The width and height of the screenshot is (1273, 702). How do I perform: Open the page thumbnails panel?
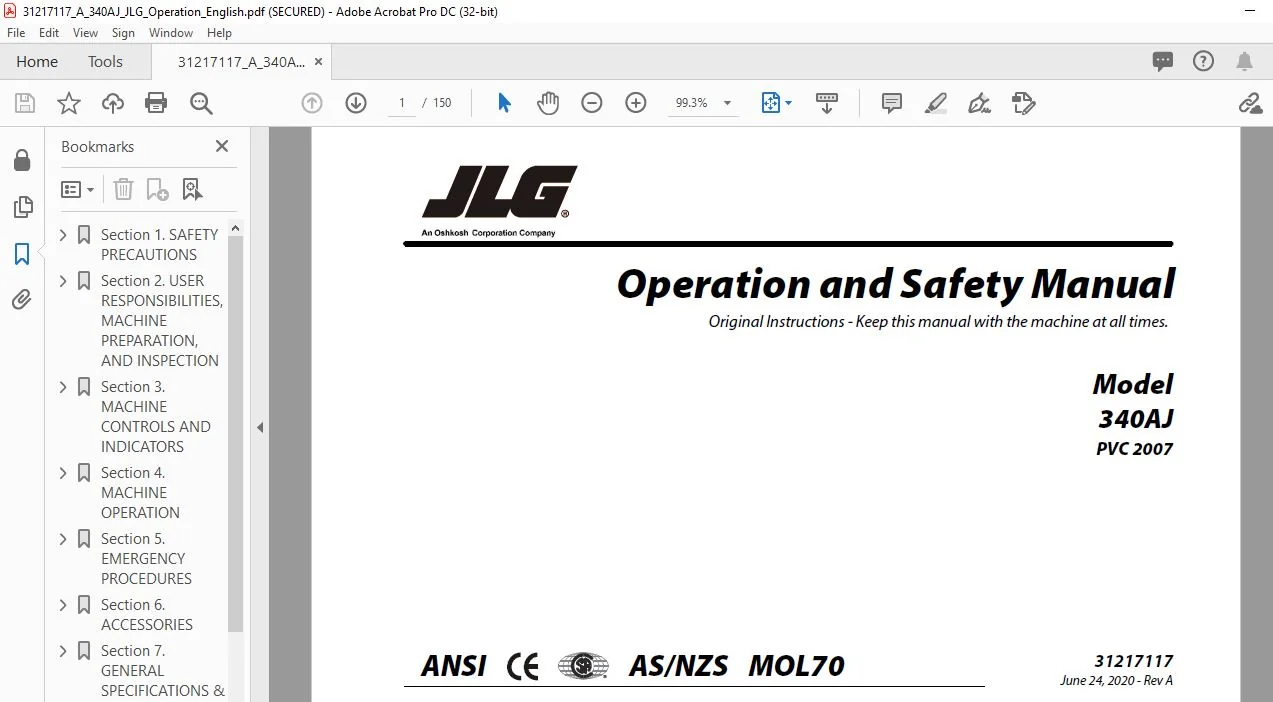[22, 208]
